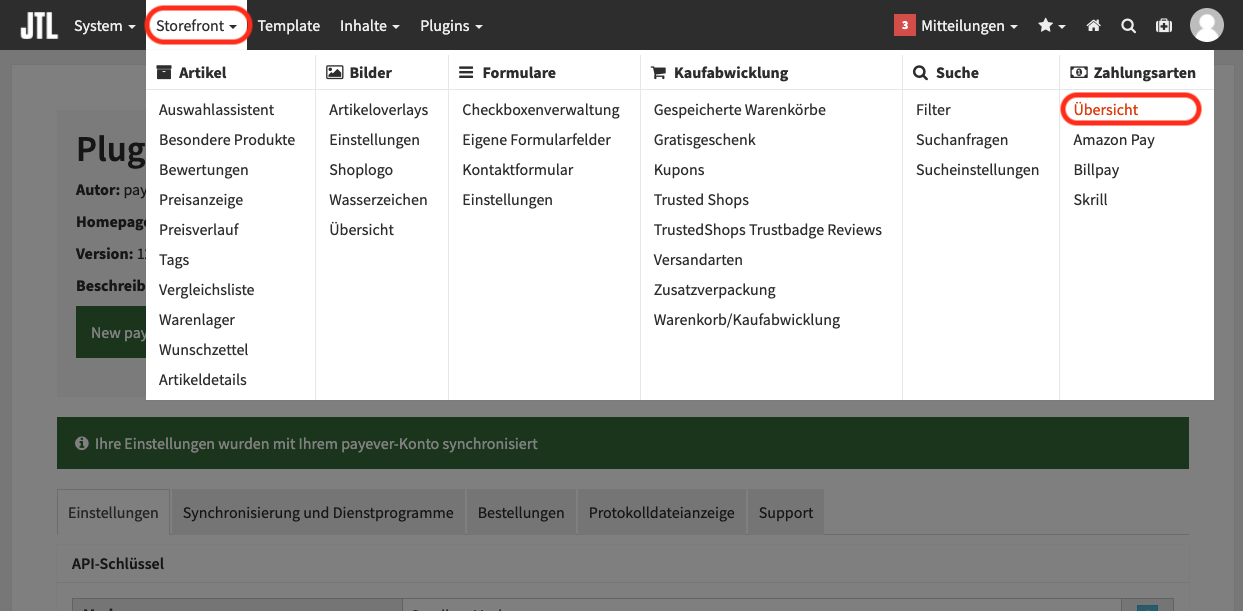The height and width of the screenshot is (611, 1243).
Task: Open Besondere Produkte
Action: (x=227, y=140)
